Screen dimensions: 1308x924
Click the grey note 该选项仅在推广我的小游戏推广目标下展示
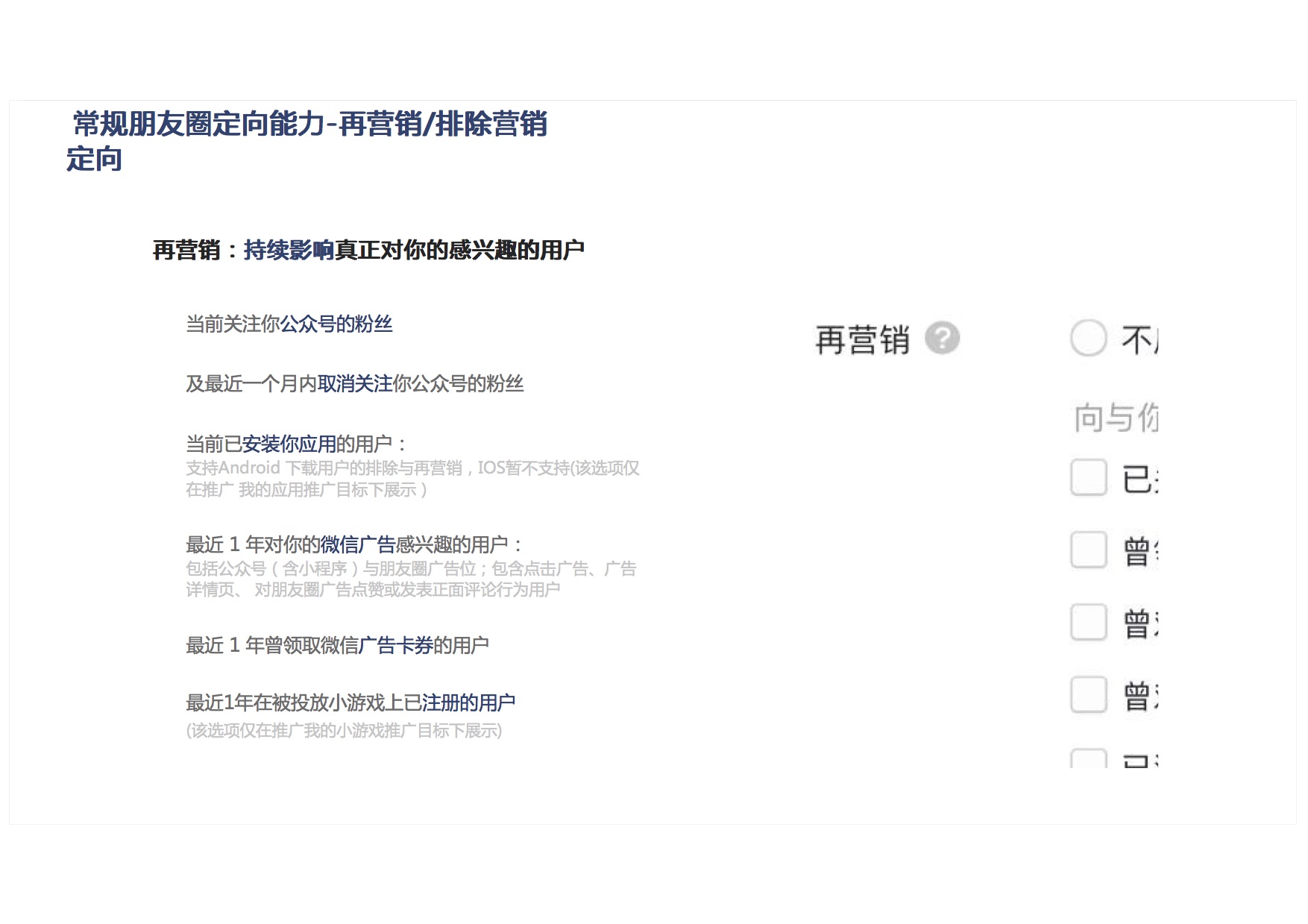coord(344,731)
